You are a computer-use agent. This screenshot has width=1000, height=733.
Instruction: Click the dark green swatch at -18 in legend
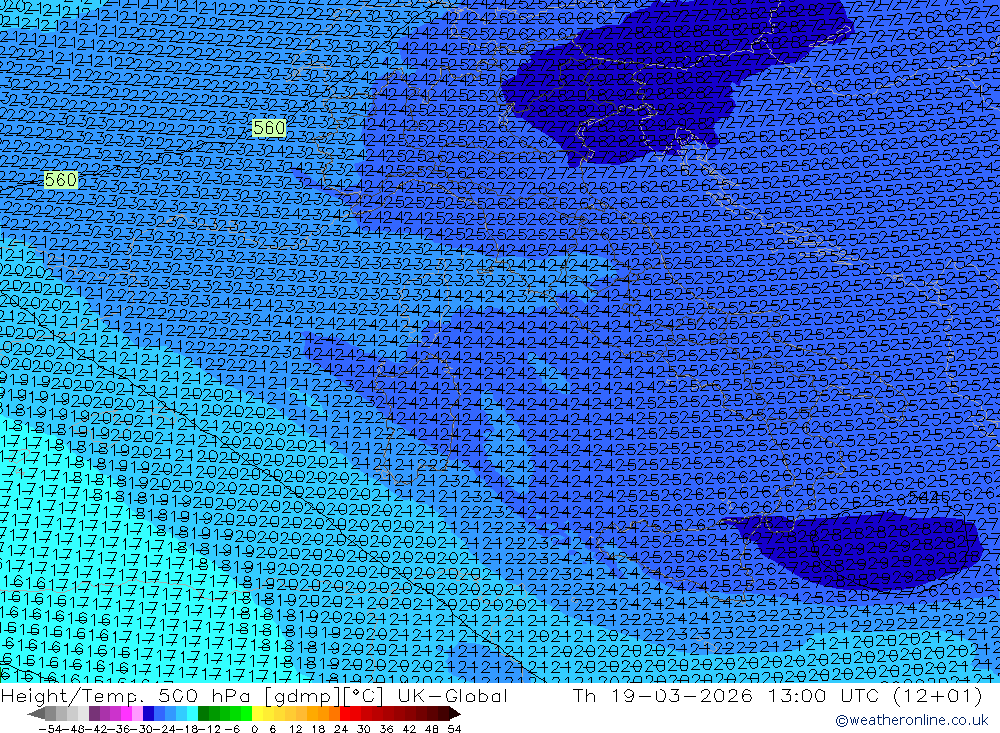point(203,714)
